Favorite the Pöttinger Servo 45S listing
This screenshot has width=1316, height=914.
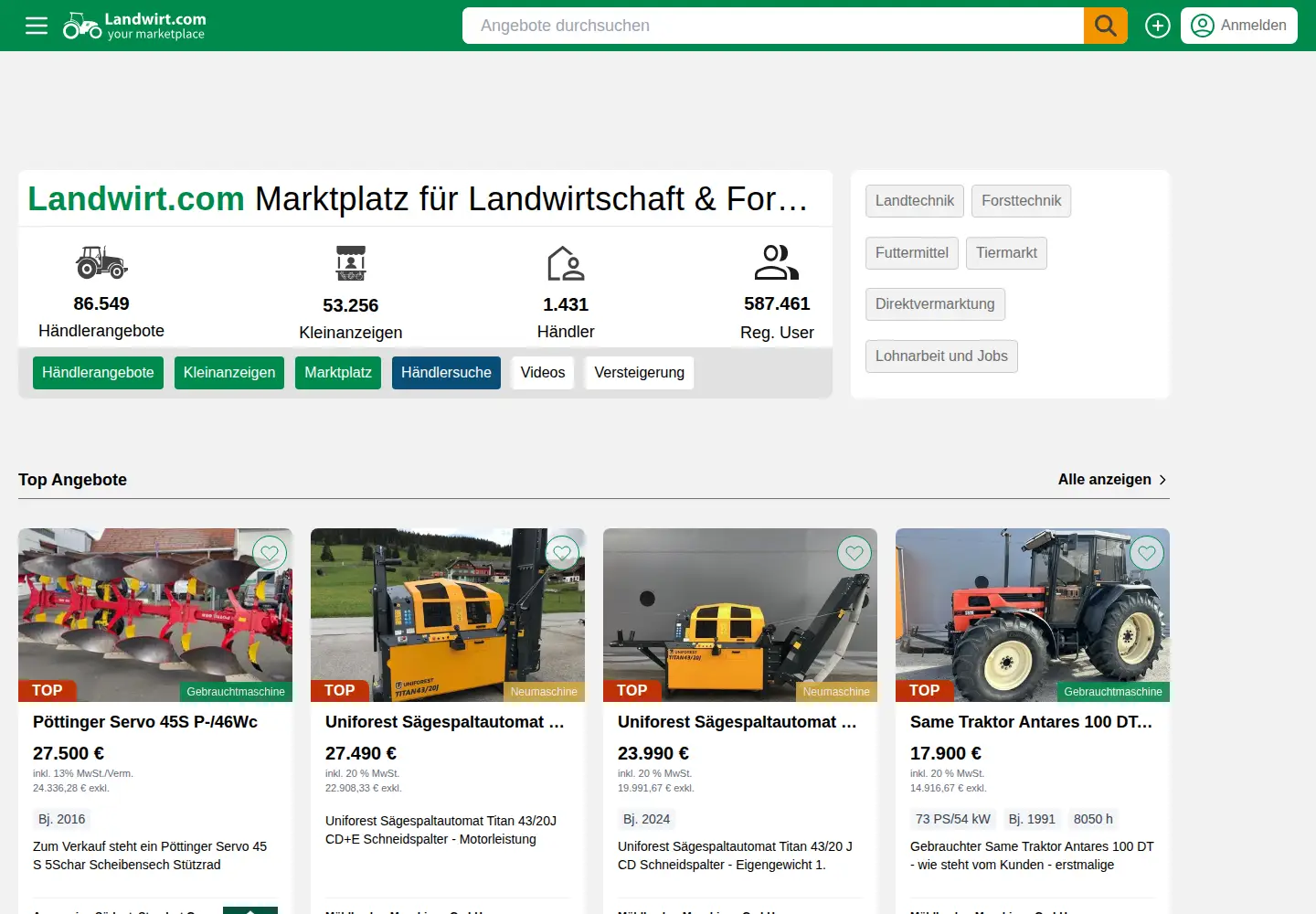click(x=270, y=553)
